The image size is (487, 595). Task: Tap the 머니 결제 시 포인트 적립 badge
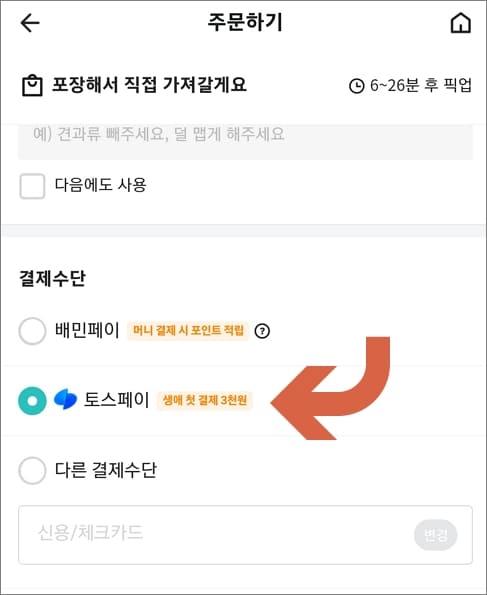coord(188,331)
